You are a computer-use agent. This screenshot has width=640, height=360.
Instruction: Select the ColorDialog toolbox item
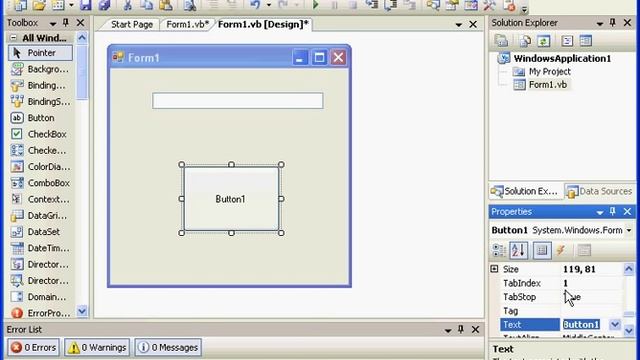point(40,167)
